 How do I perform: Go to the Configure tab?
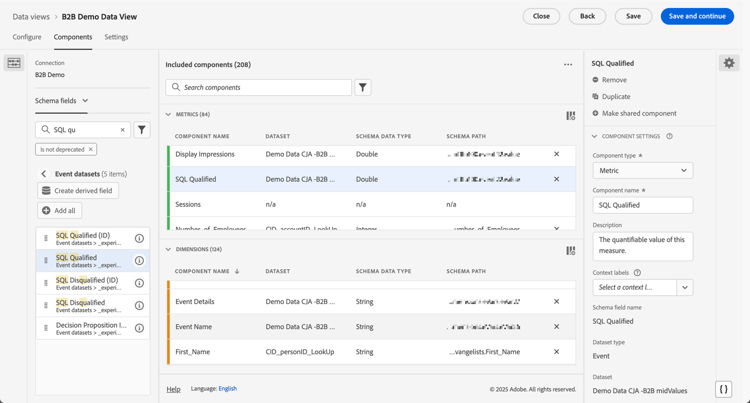click(x=27, y=37)
